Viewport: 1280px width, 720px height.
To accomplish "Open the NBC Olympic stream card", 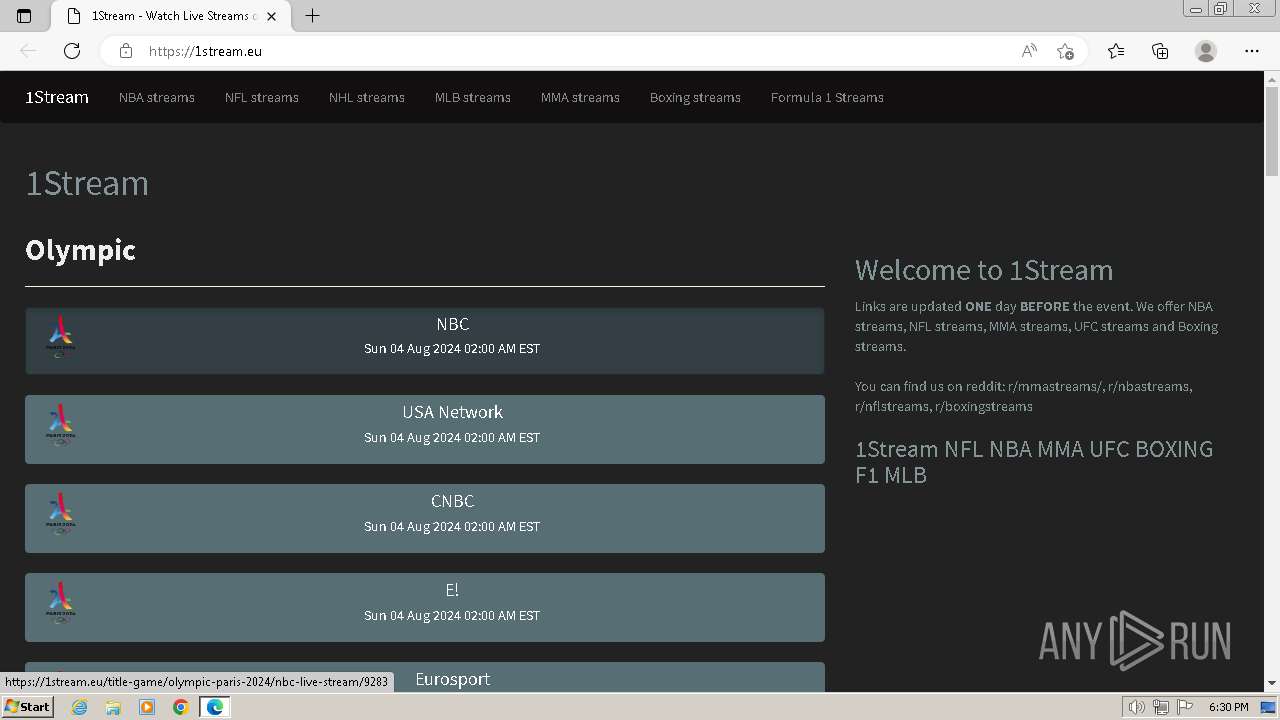I will pyautogui.click(x=425, y=341).
